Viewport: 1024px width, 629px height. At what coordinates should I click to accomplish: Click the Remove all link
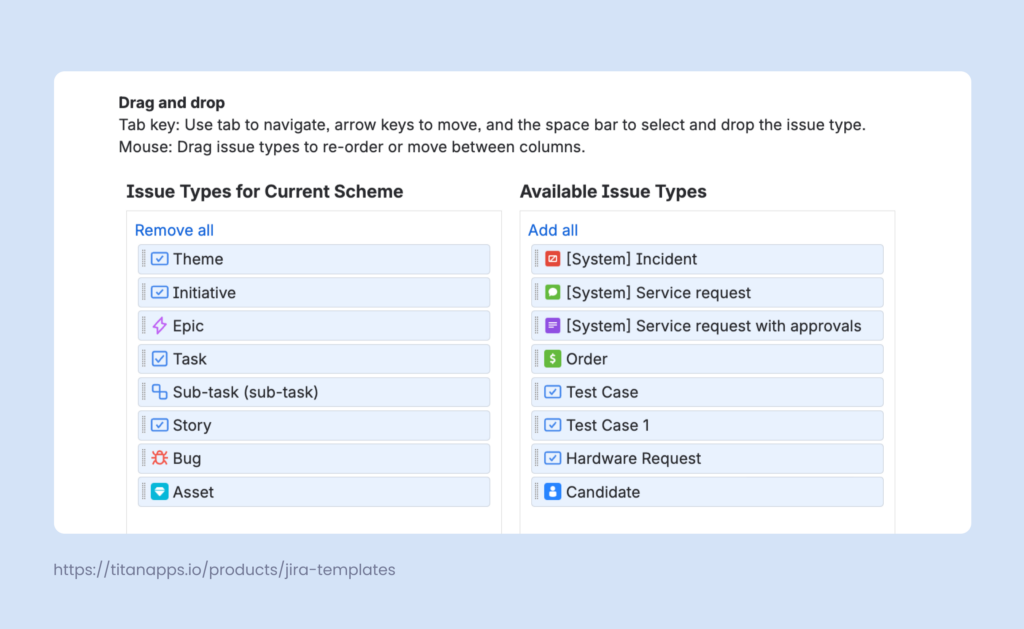(174, 230)
